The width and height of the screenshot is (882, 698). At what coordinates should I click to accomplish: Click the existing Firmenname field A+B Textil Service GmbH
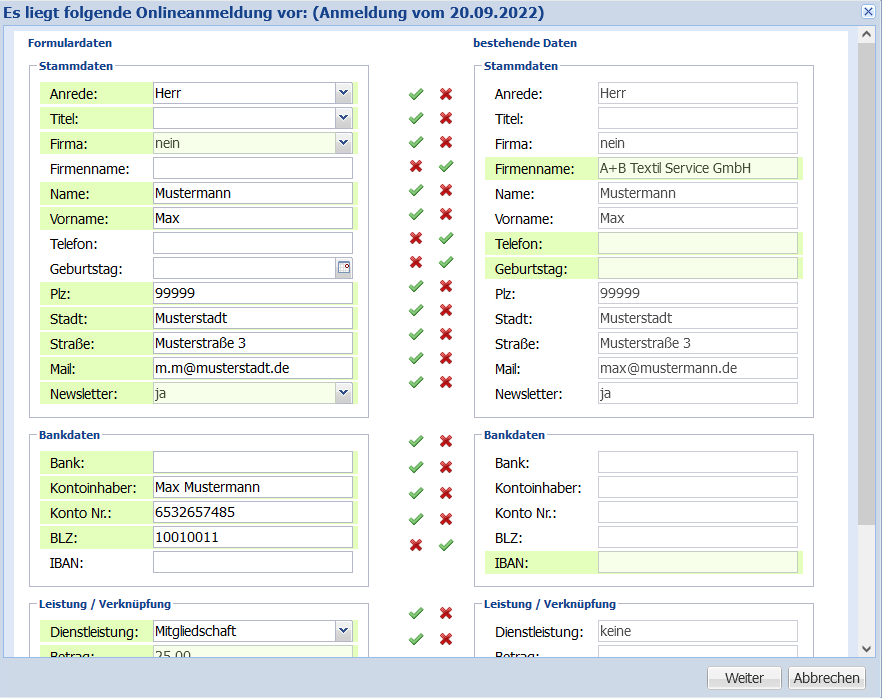[x=698, y=168]
